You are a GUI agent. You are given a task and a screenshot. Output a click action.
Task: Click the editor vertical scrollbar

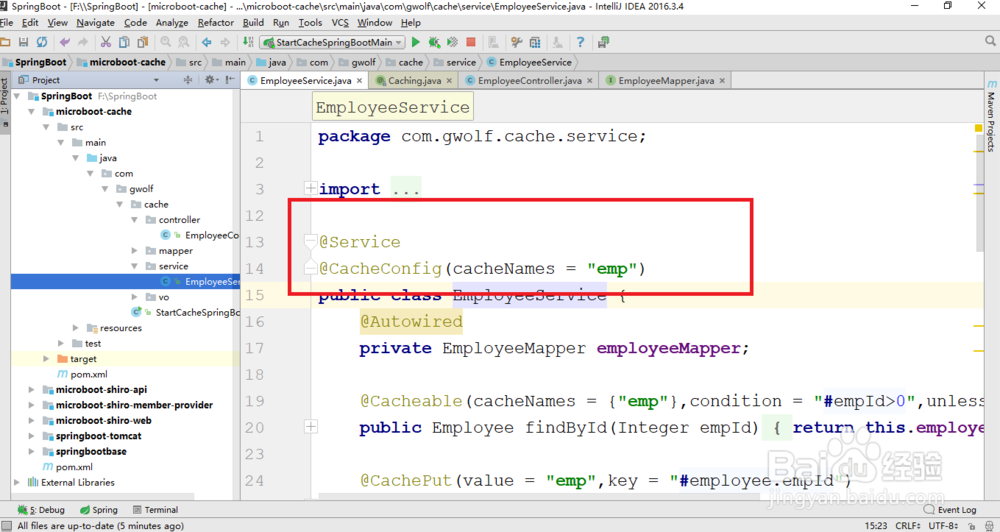(979, 191)
